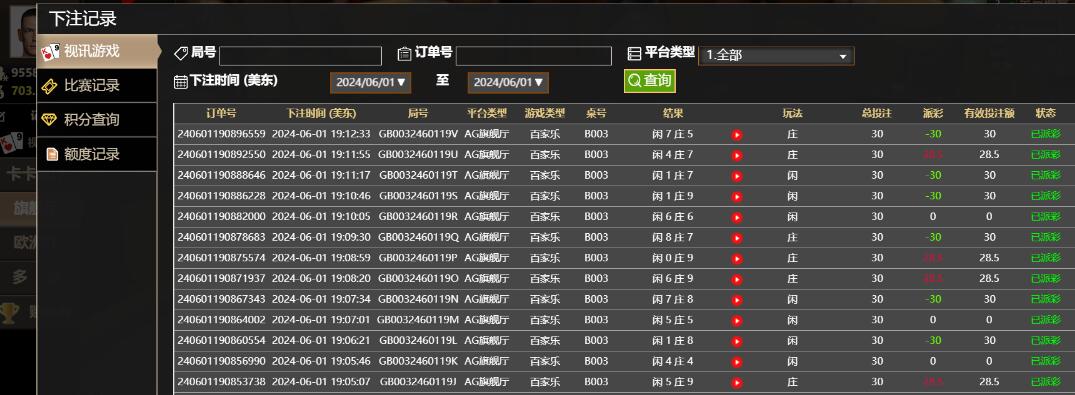Select order number 240601190882000
1075x395 pixels.
pos(221,216)
